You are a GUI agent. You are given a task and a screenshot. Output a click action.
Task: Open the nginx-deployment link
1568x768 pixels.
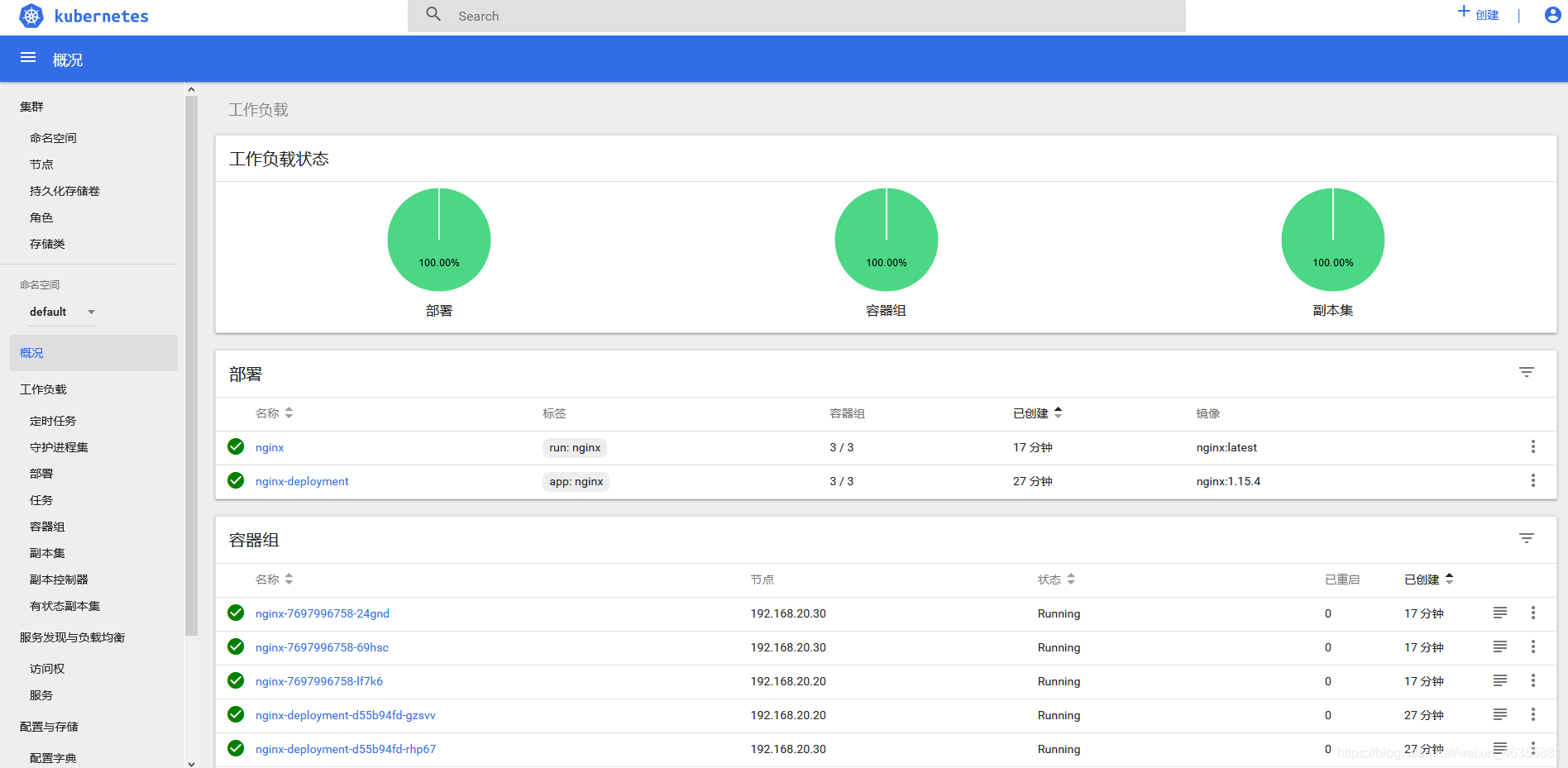302,481
